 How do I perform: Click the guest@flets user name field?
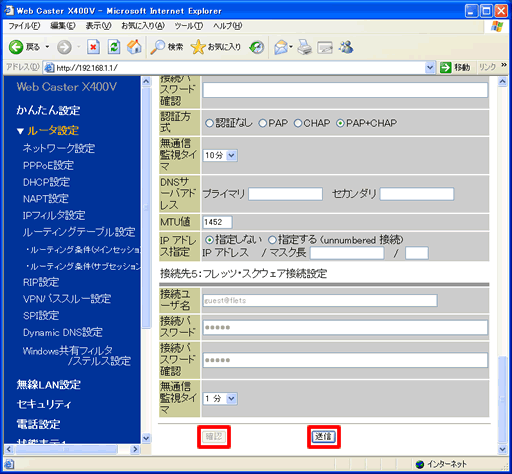pyautogui.click(x=320, y=301)
